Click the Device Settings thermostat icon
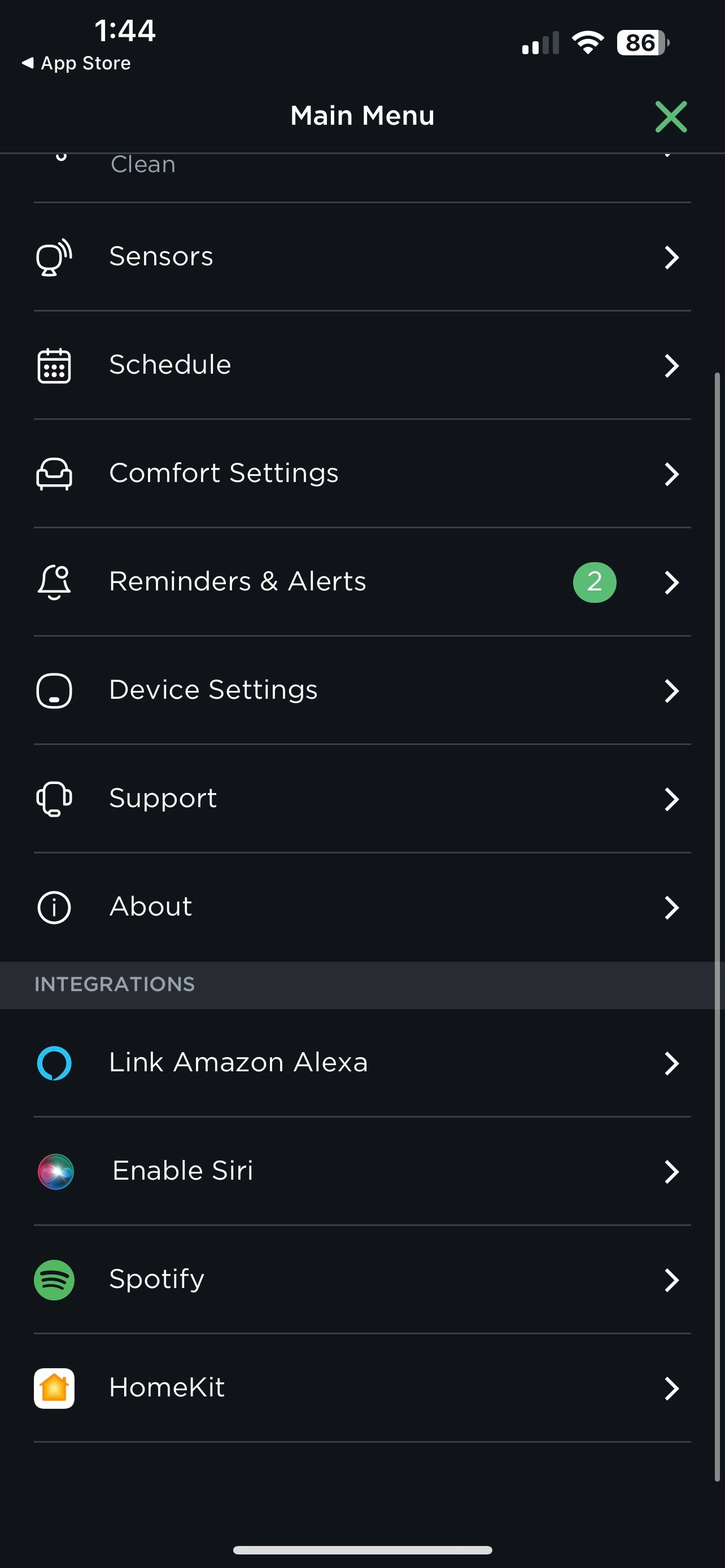Image resolution: width=725 pixels, height=1568 pixels. pyautogui.click(x=54, y=690)
